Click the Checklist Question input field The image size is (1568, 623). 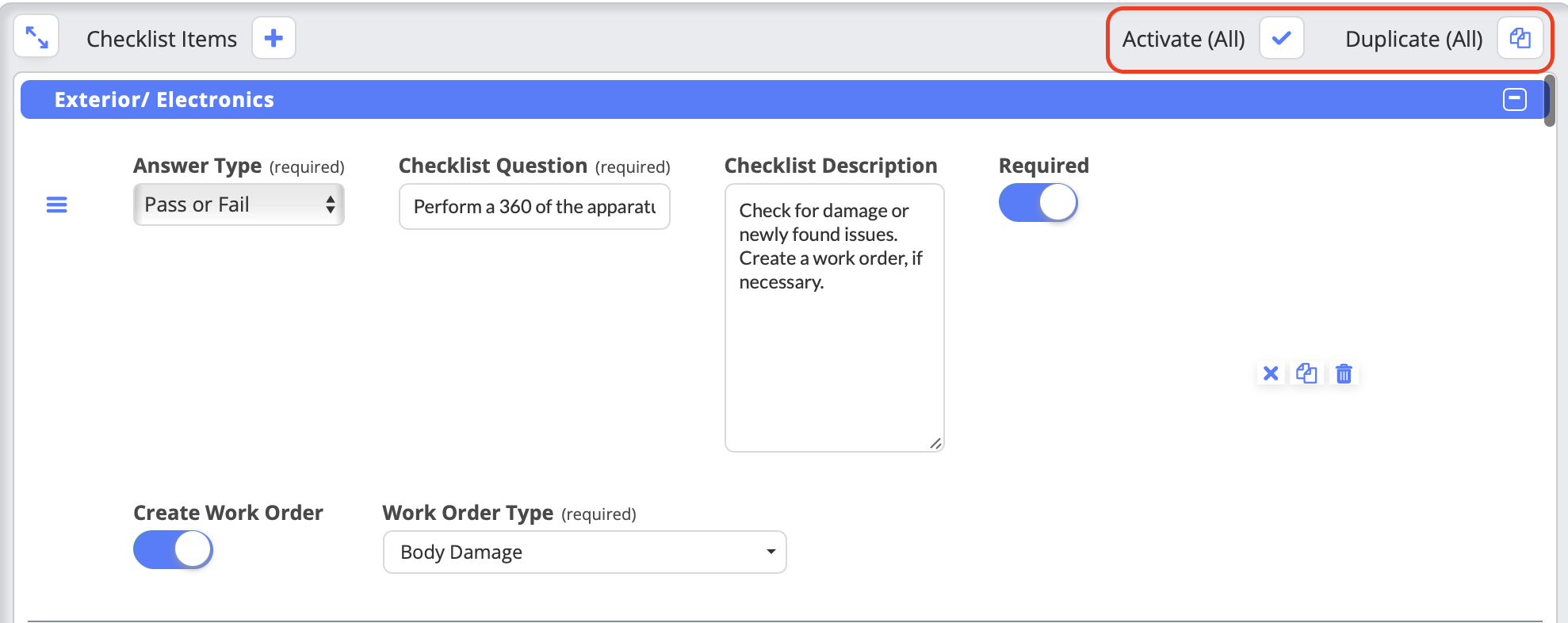coord(534,207)
